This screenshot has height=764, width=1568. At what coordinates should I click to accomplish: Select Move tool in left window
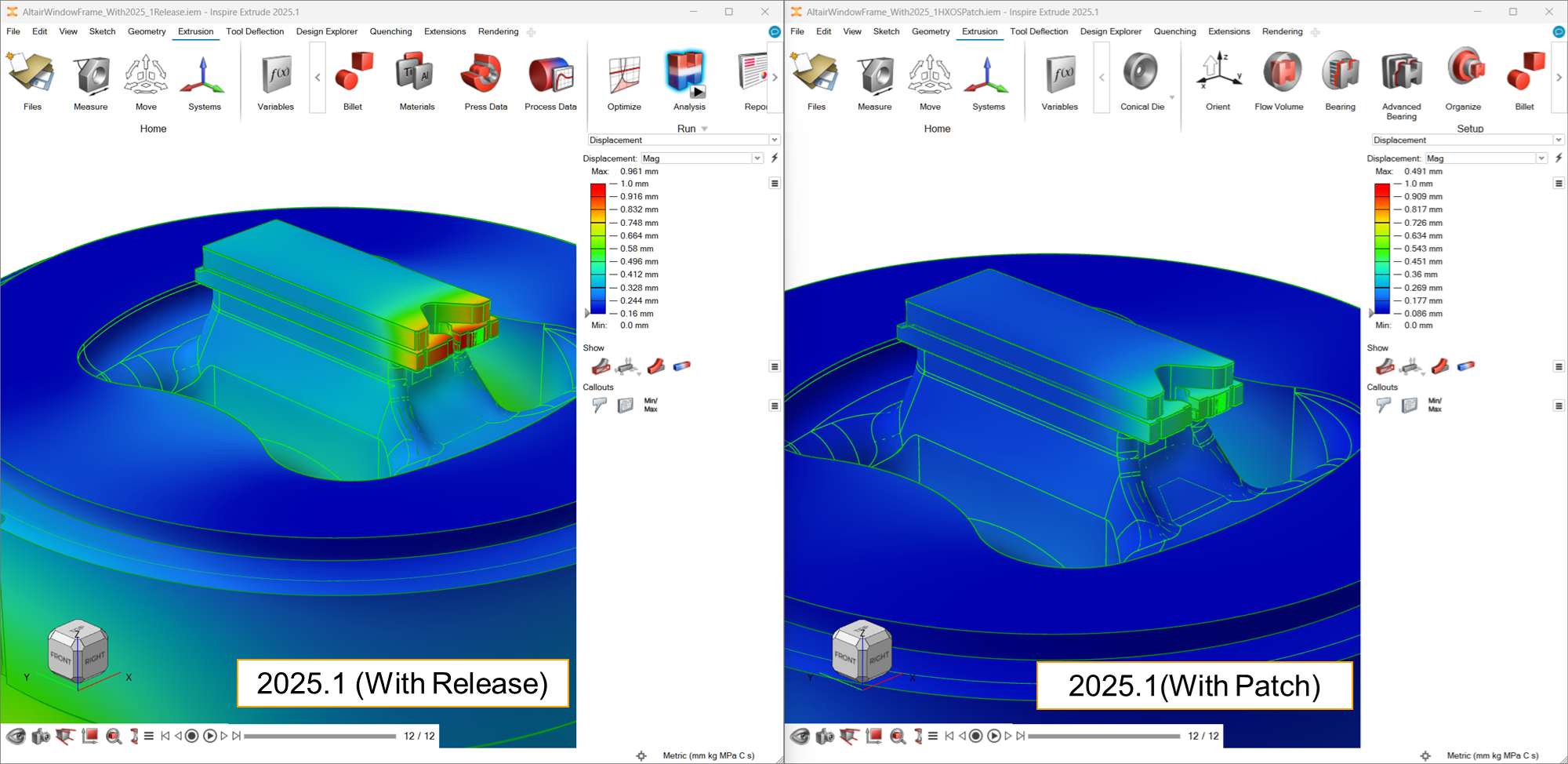(146, 81)
